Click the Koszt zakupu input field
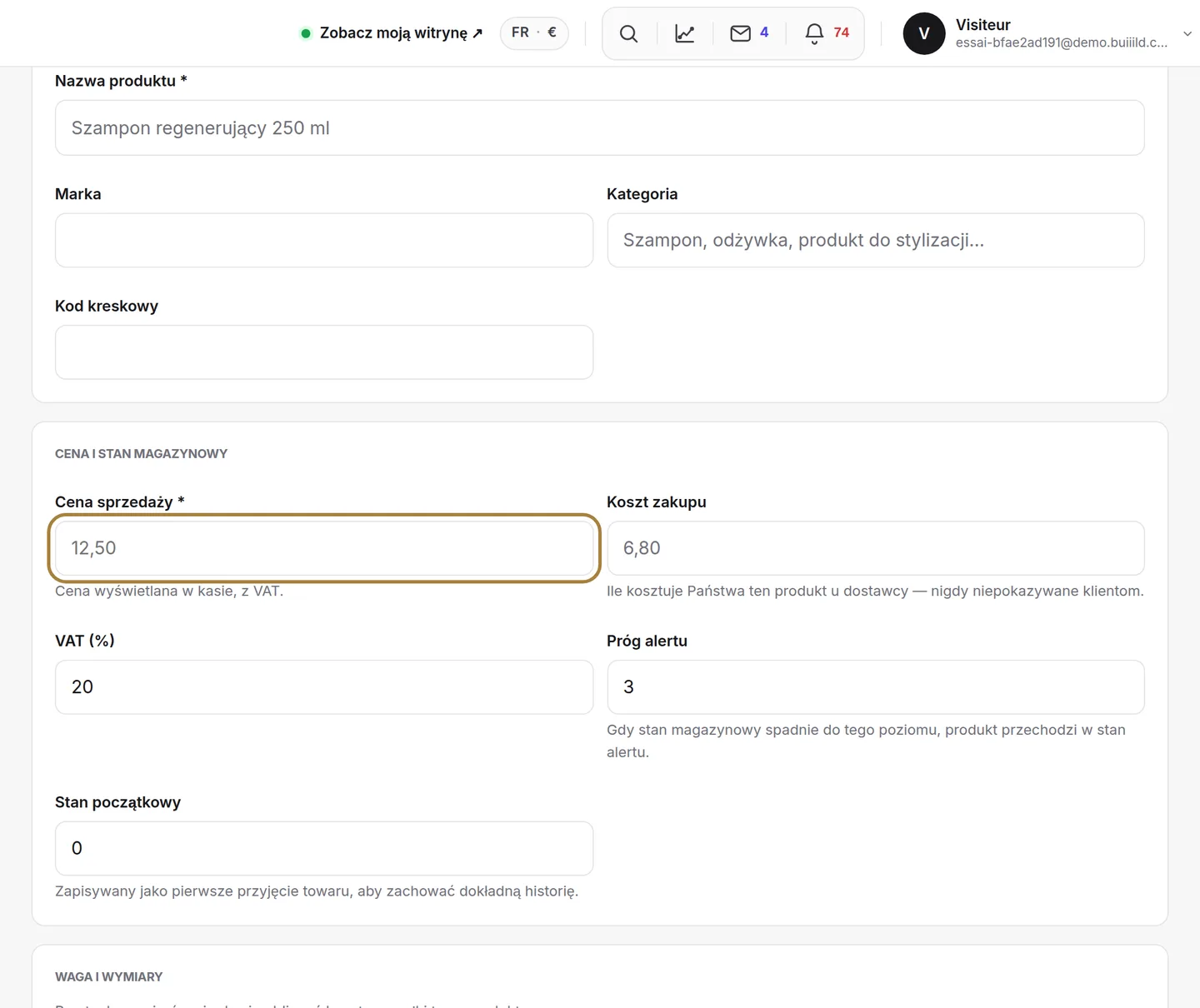 click(876, 548)
